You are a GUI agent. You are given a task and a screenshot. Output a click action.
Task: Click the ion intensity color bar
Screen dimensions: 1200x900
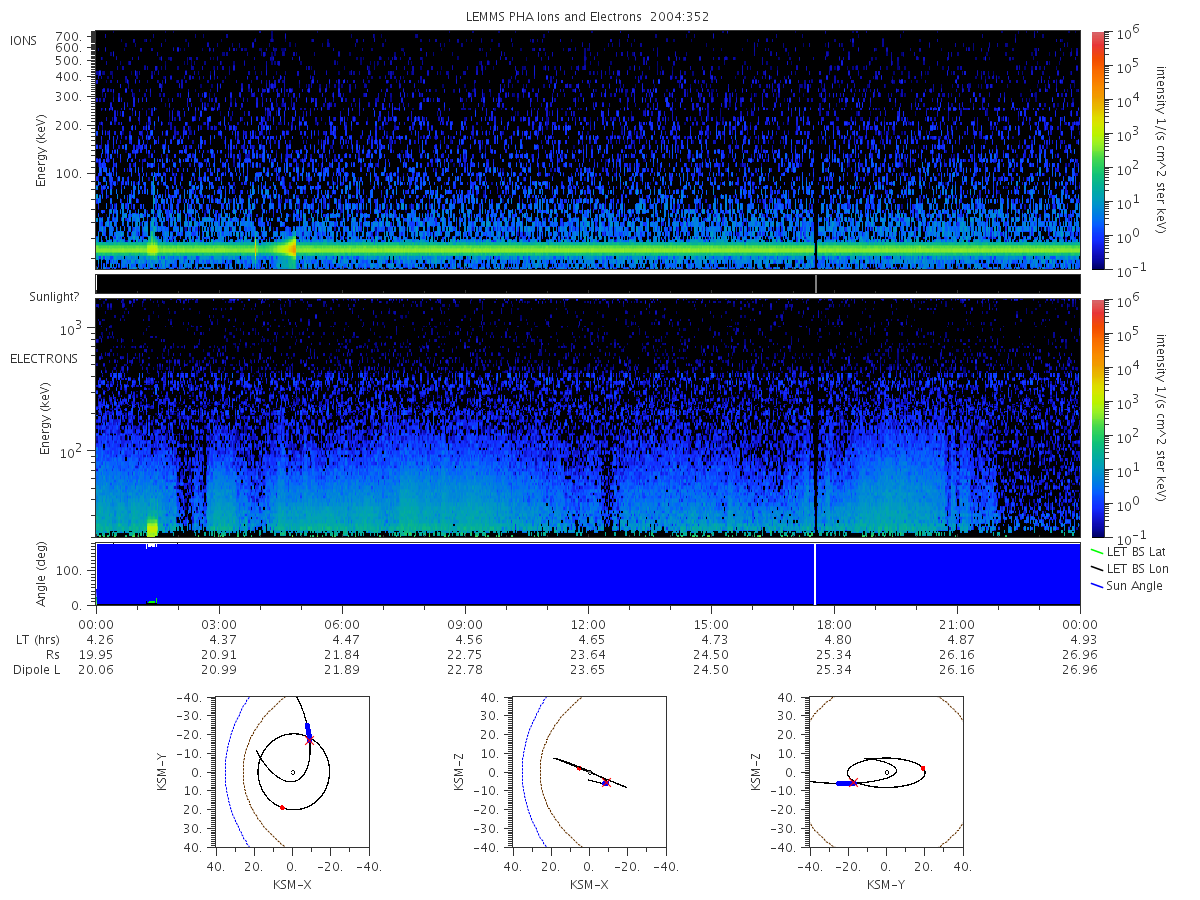click(1097, 150)
